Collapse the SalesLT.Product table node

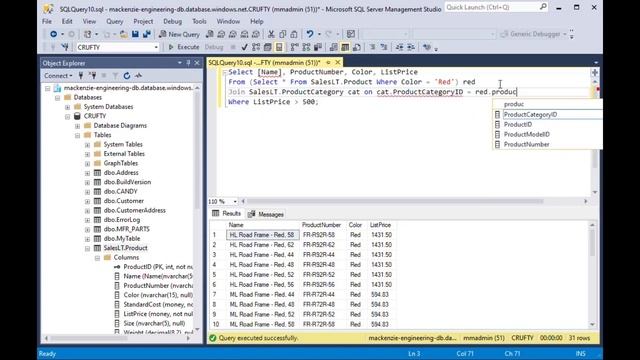87,248
